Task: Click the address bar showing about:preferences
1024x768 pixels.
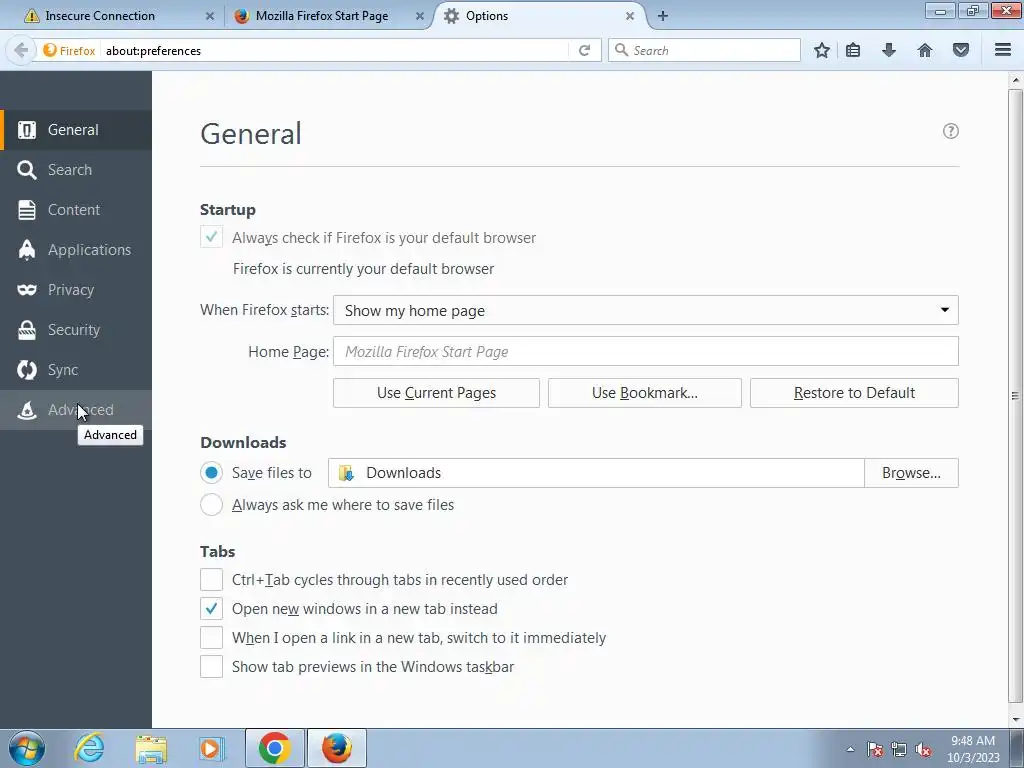Action: point(334,50)
